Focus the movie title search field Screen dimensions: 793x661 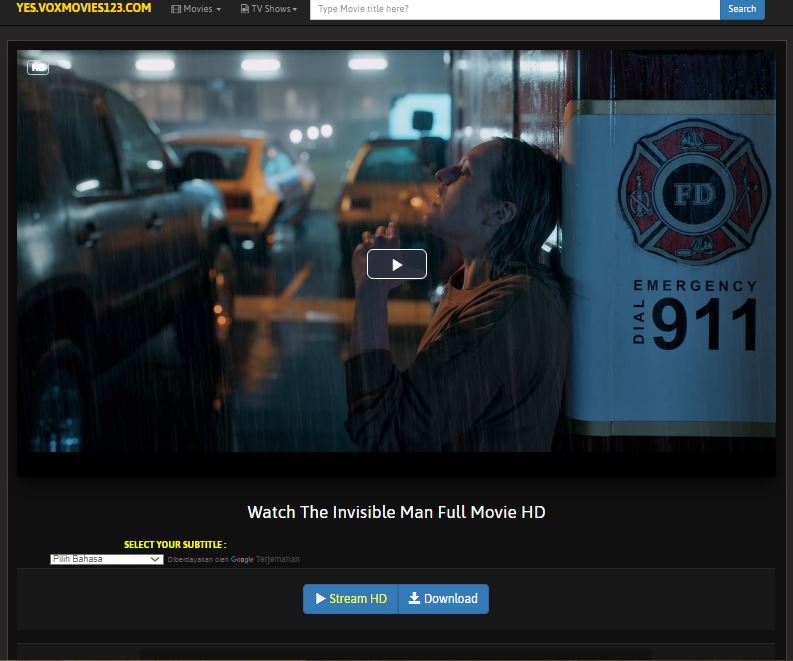(x=514, y=9)
